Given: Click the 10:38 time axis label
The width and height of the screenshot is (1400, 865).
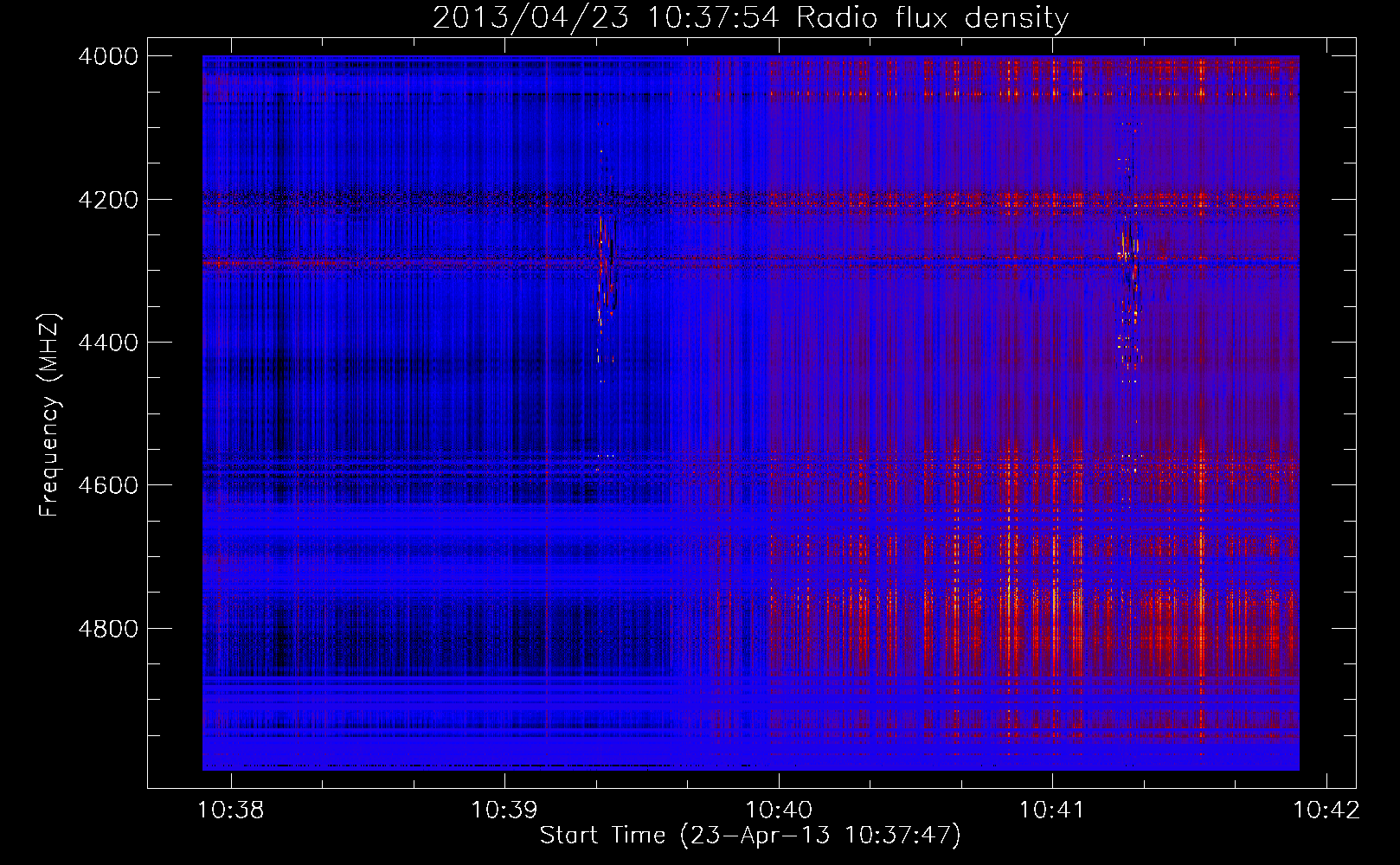Looking at the screenshot, I should point(231,811).
